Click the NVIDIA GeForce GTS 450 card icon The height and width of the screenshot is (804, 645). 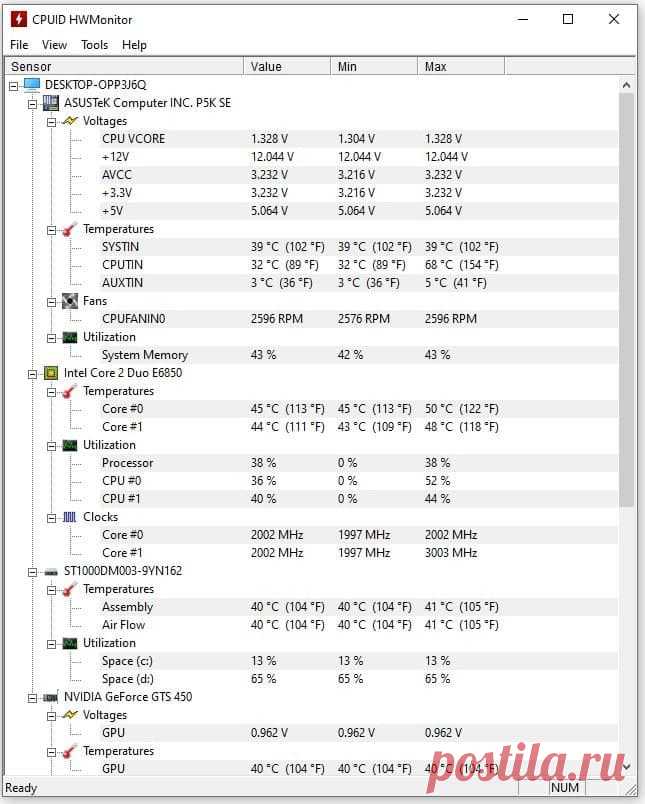pos(51,697)
